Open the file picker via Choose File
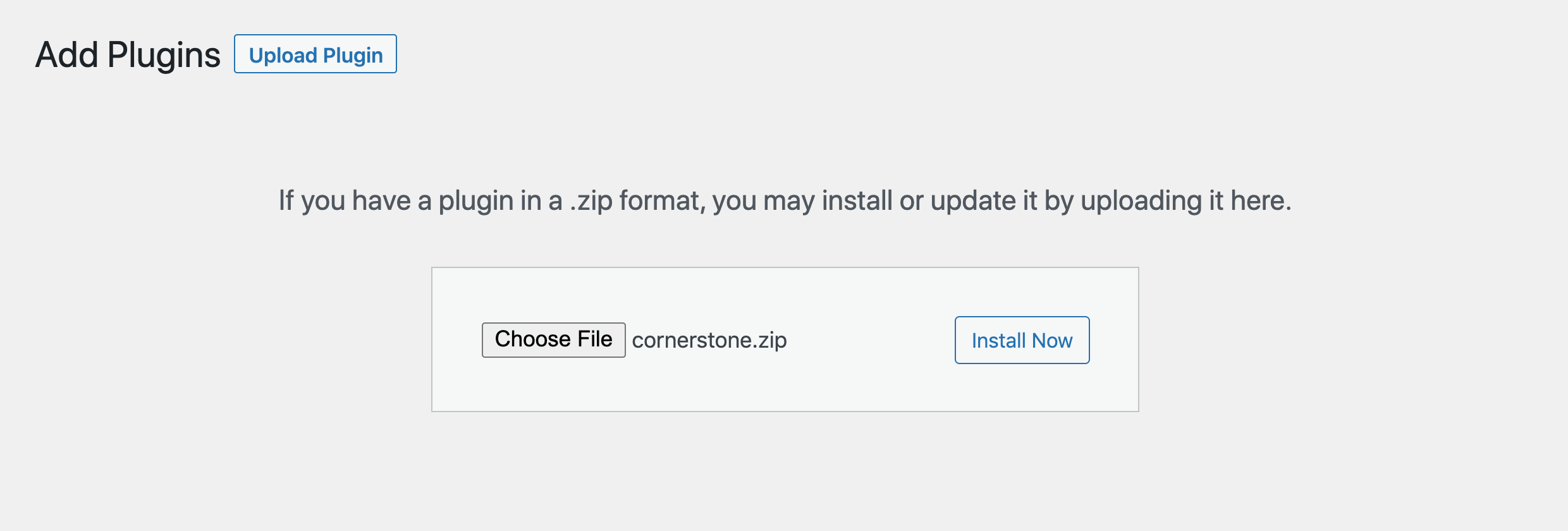 pos(553,339)
